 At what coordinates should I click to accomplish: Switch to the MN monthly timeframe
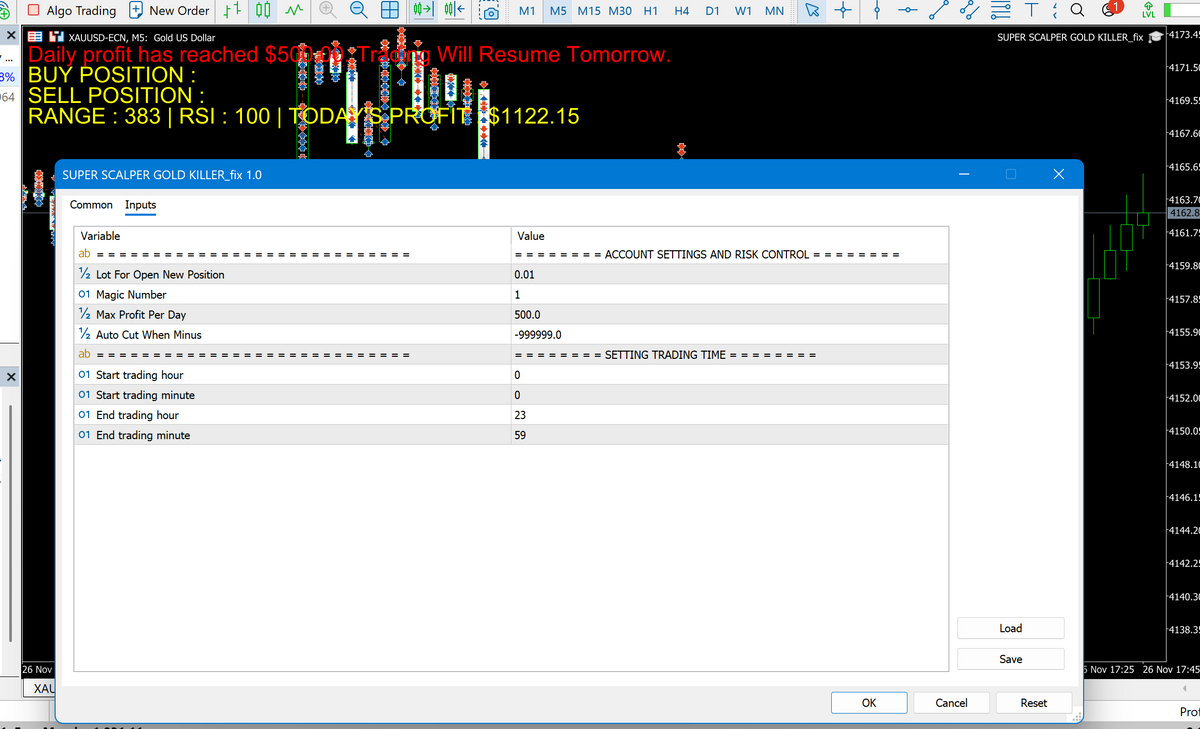coord(774,11)
